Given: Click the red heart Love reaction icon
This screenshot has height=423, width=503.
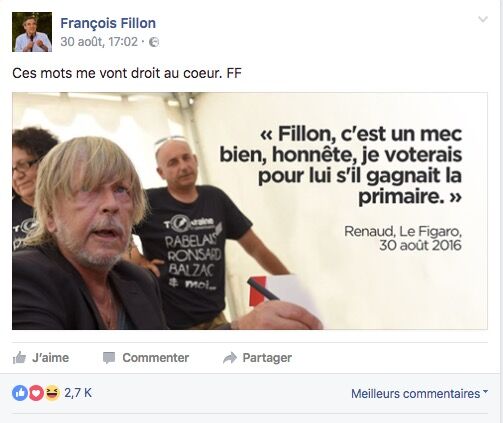Looking at the screenshot, I should (36, 393).
